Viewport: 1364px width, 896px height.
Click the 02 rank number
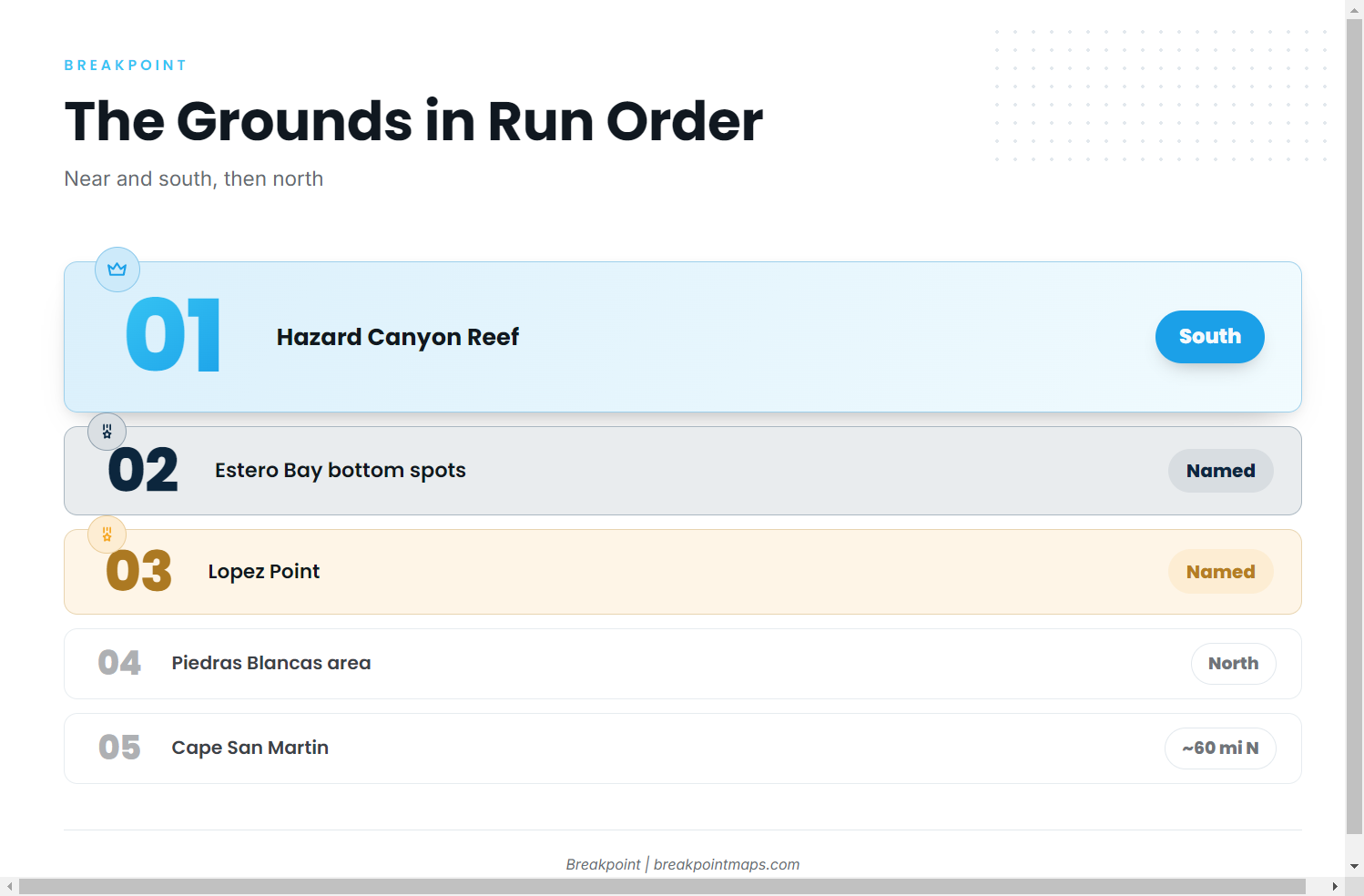pos(143,471)
